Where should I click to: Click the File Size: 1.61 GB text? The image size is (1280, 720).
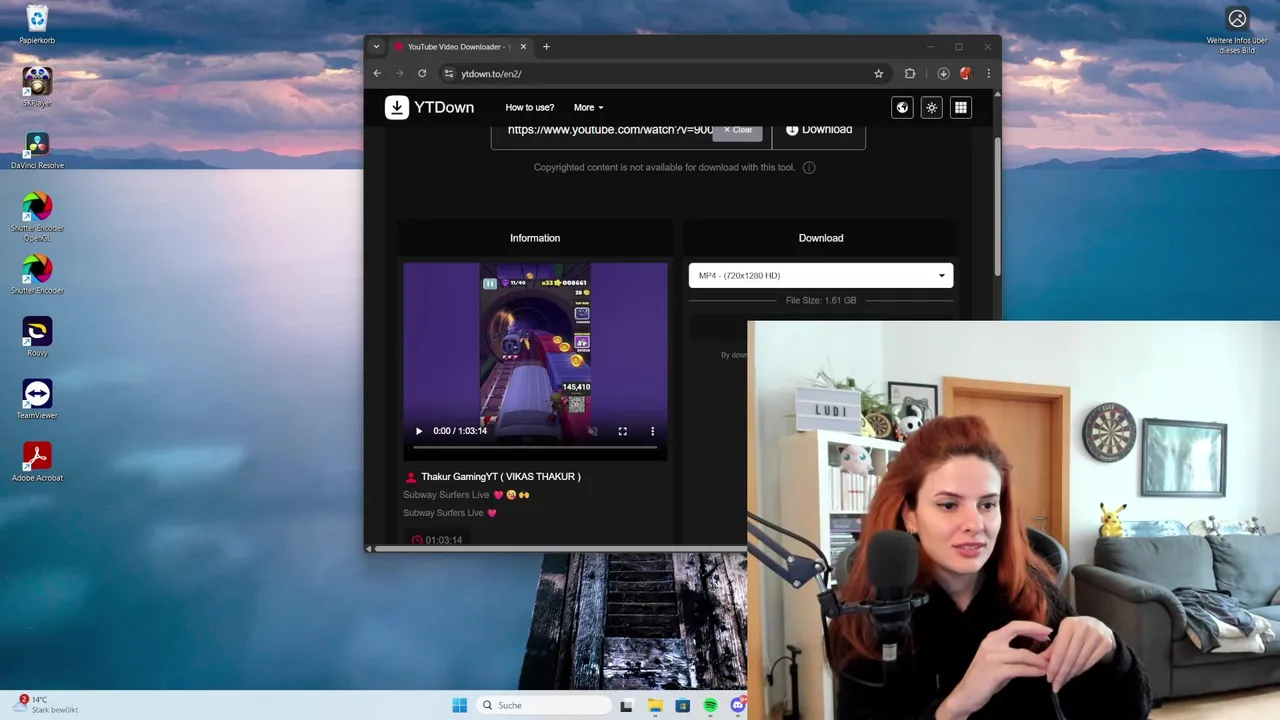coord(821,300)
